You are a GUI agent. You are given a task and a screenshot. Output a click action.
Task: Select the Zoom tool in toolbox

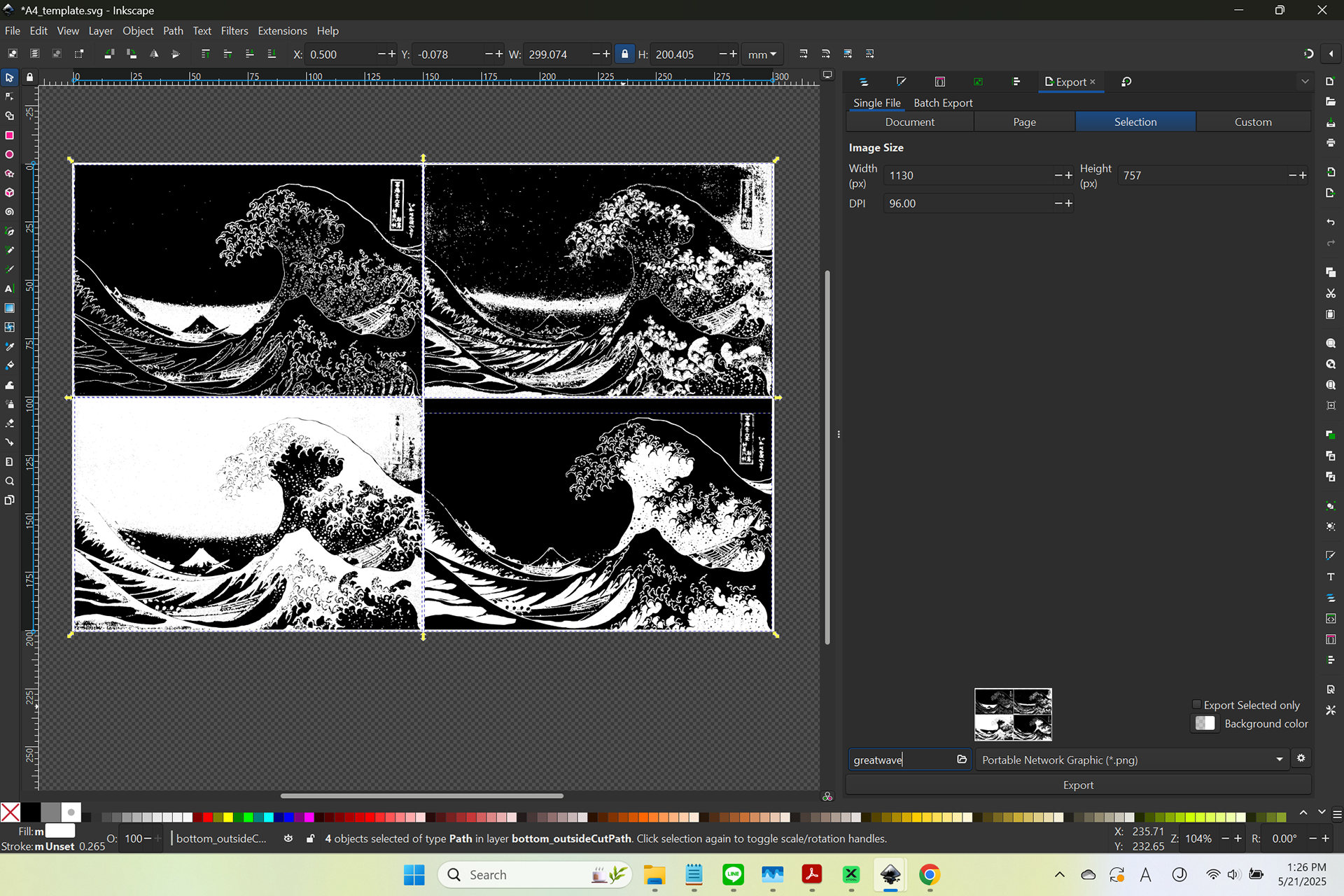(x=10, y=481)
